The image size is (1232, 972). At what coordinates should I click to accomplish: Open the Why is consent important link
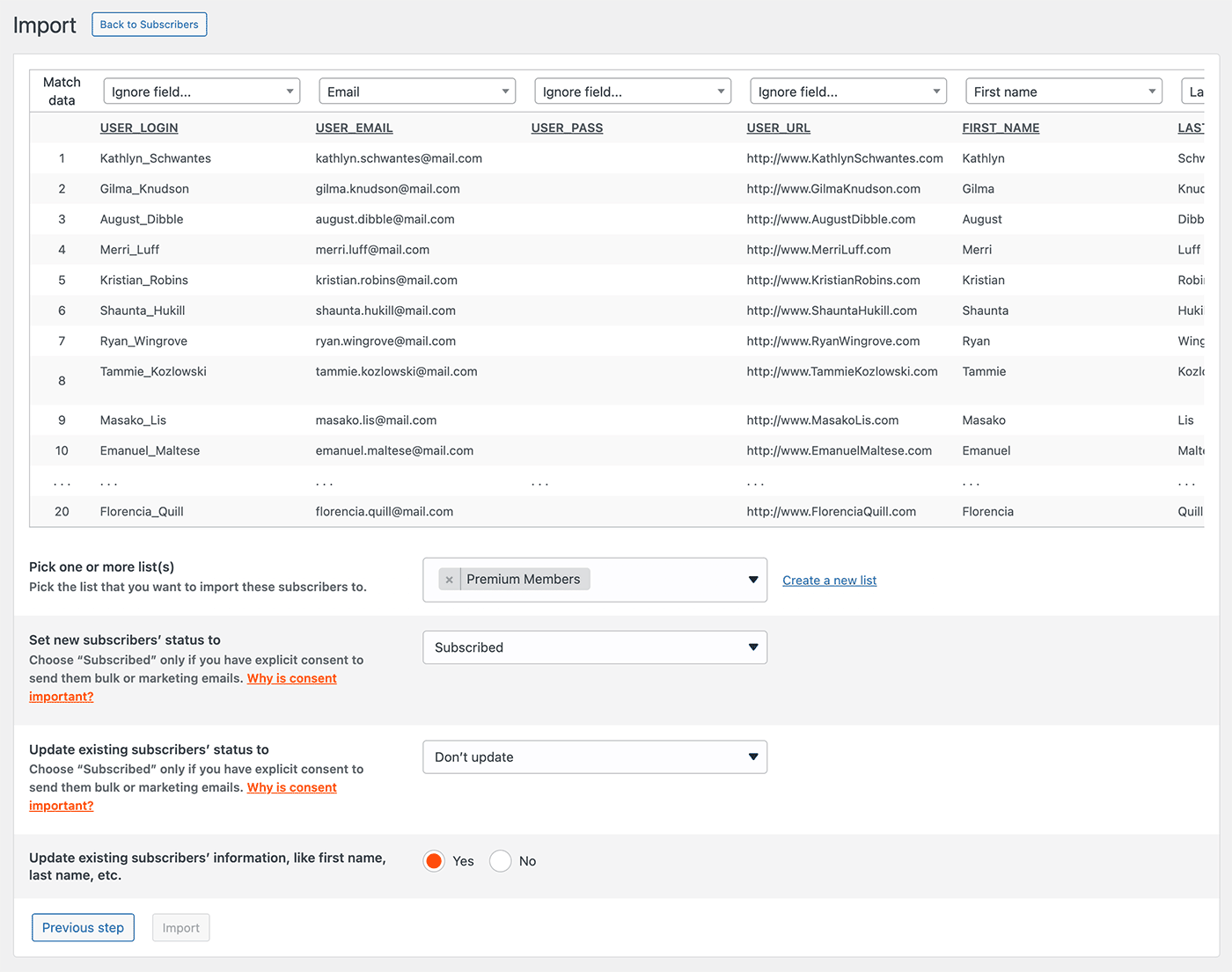(291, 677)
